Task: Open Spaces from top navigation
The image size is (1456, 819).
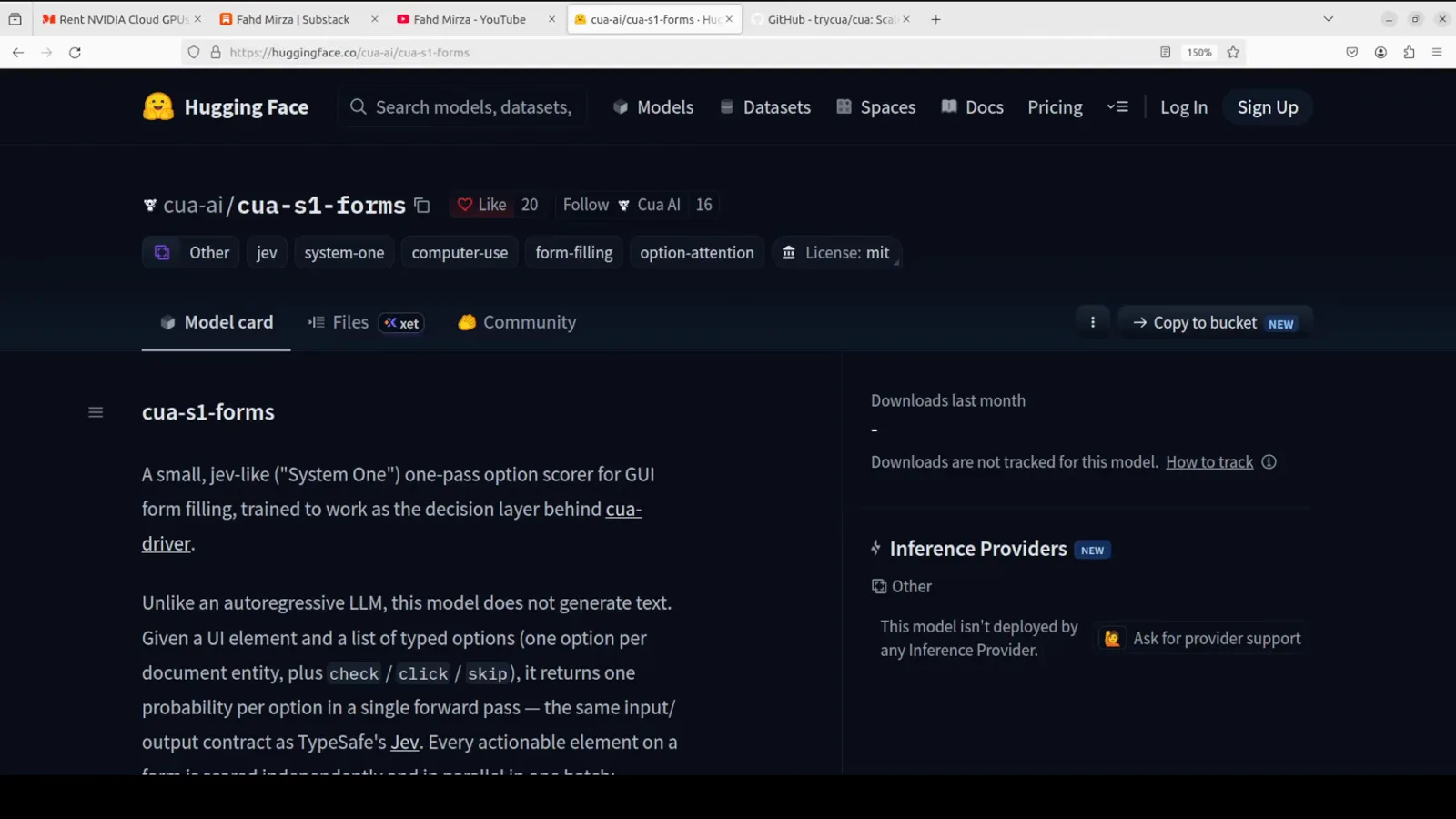Action: (x=875, y=107)
